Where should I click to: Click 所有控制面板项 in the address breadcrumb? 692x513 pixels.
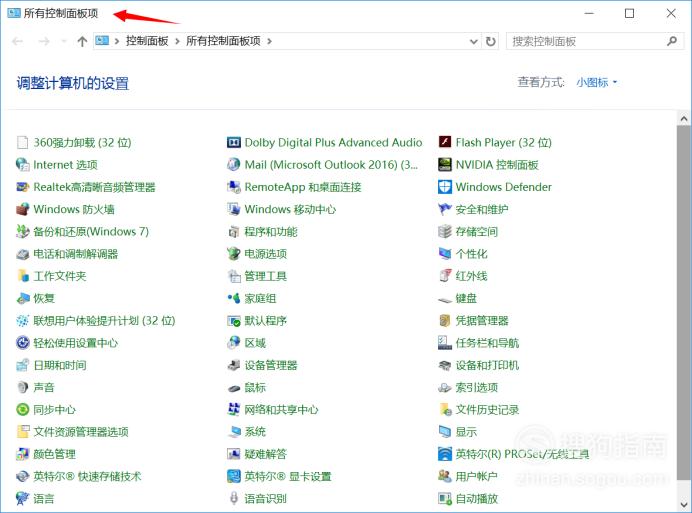(x=223, y=41)
